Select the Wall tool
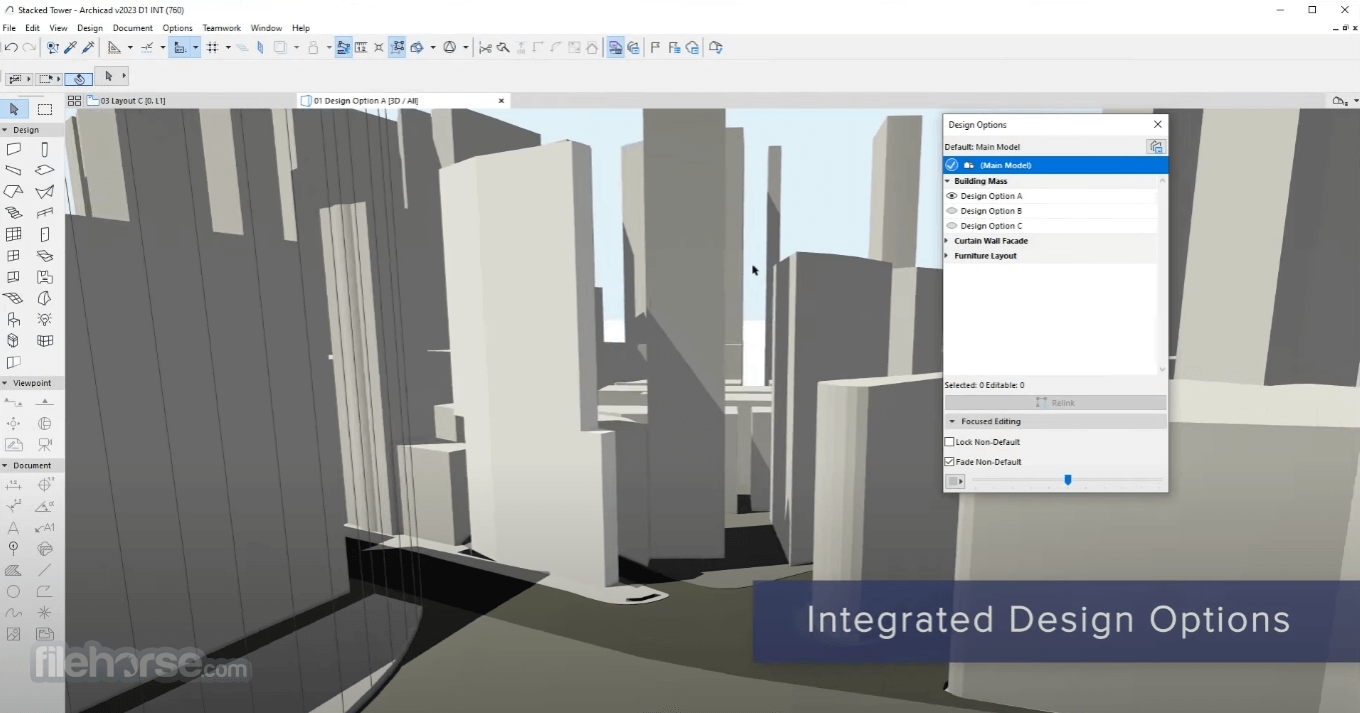Image resolution: width=1360 pixels, height=713 pixels. tap(14, 149)
